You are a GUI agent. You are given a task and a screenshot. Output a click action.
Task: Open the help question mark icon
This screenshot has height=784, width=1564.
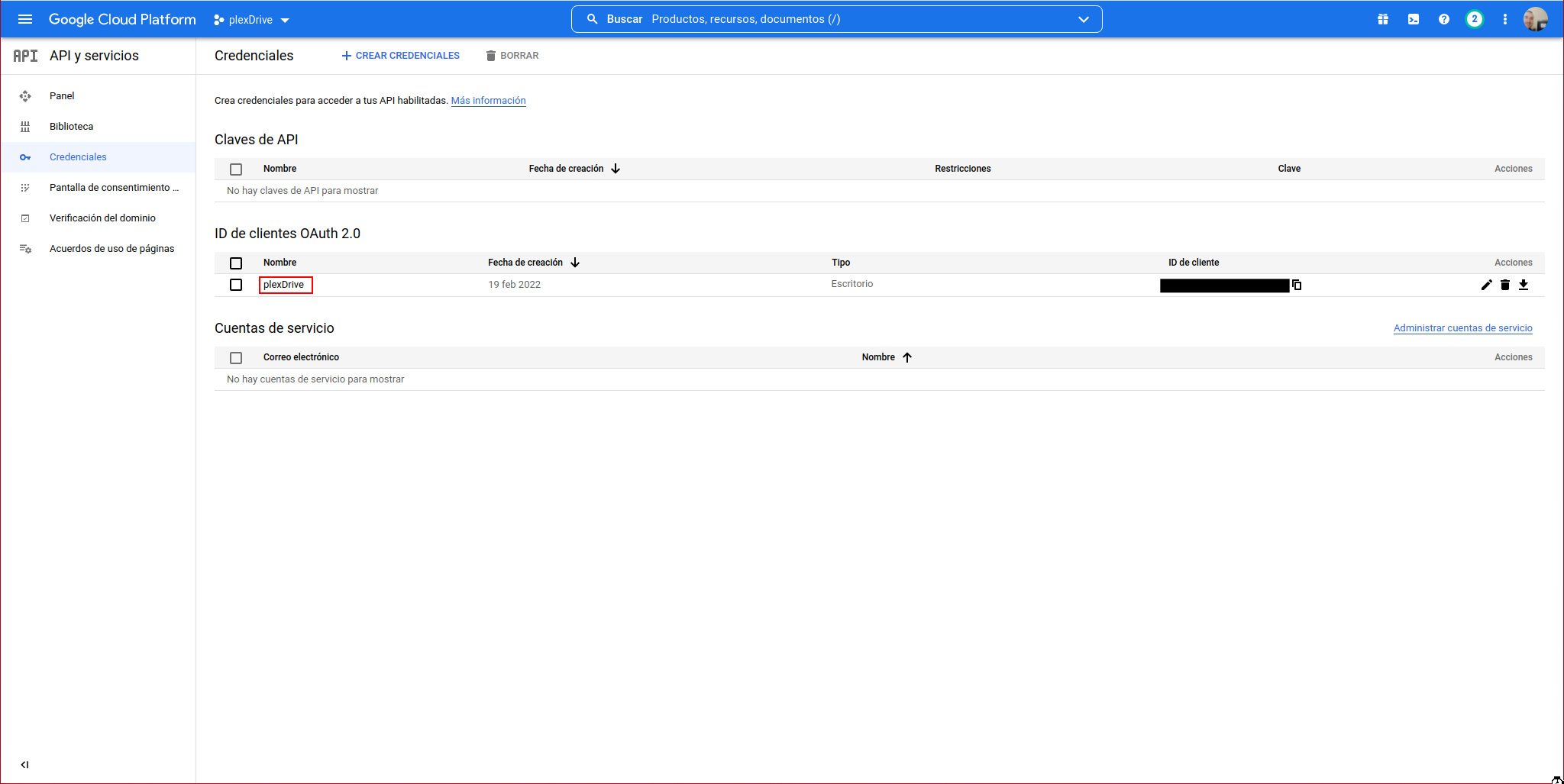click(x=1443, y=19)
